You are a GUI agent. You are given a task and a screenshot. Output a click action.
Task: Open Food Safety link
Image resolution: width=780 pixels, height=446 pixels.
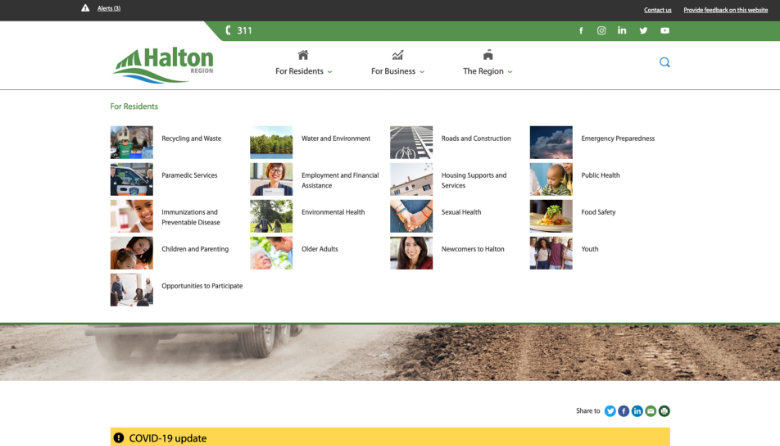[x=598, y=212]
